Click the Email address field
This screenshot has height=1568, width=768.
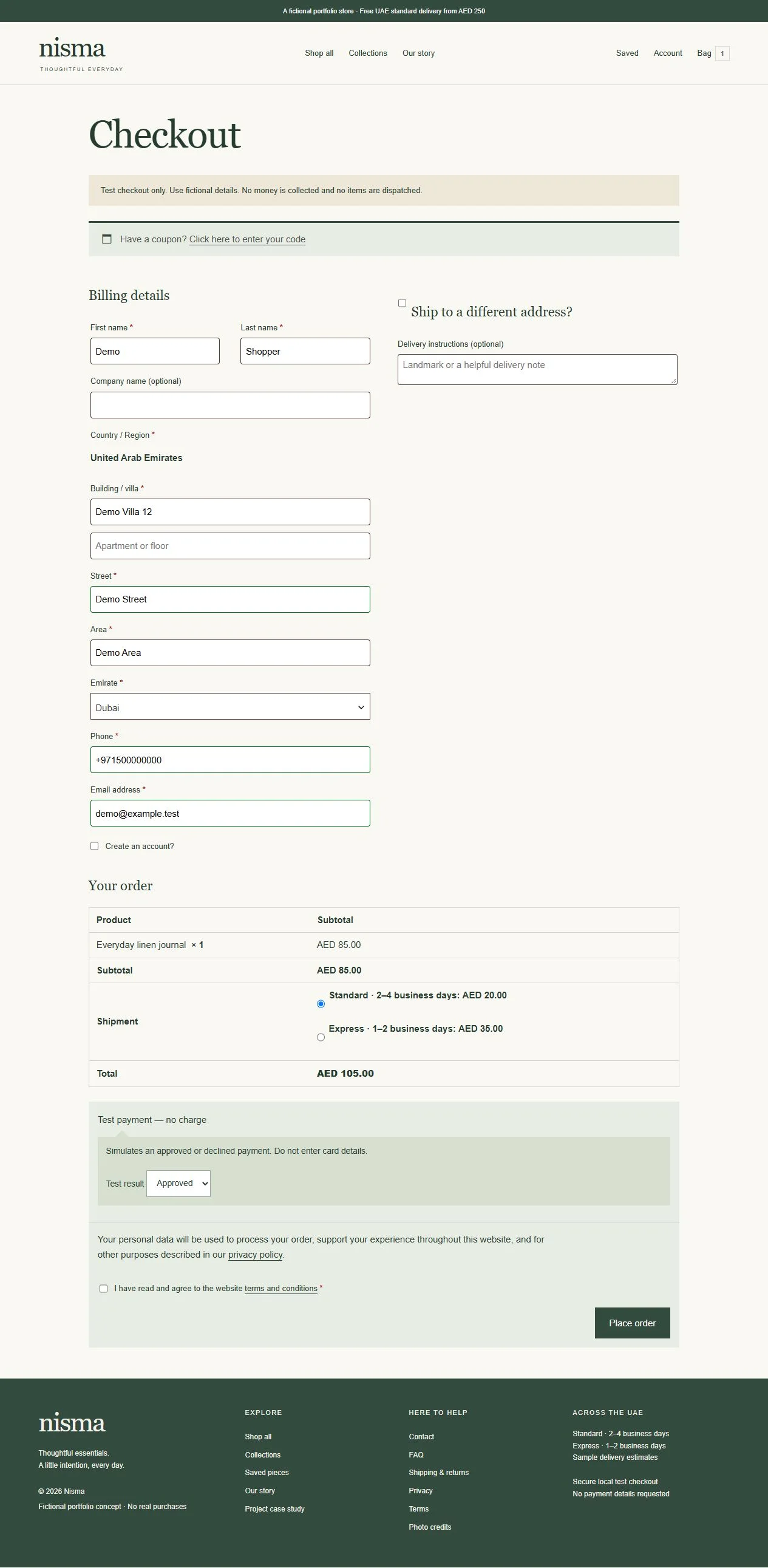click(230, 813)
